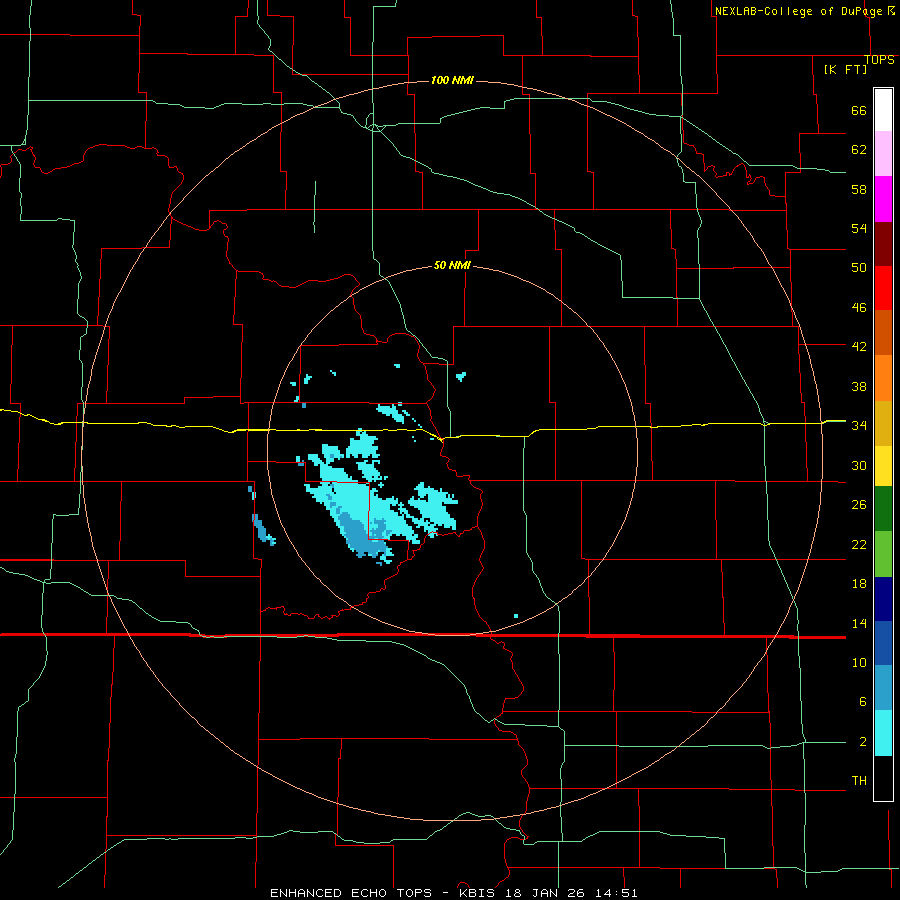900x900 pixels.
Task: Click the 100 NMI range ring label
Action: click(452, 80)
